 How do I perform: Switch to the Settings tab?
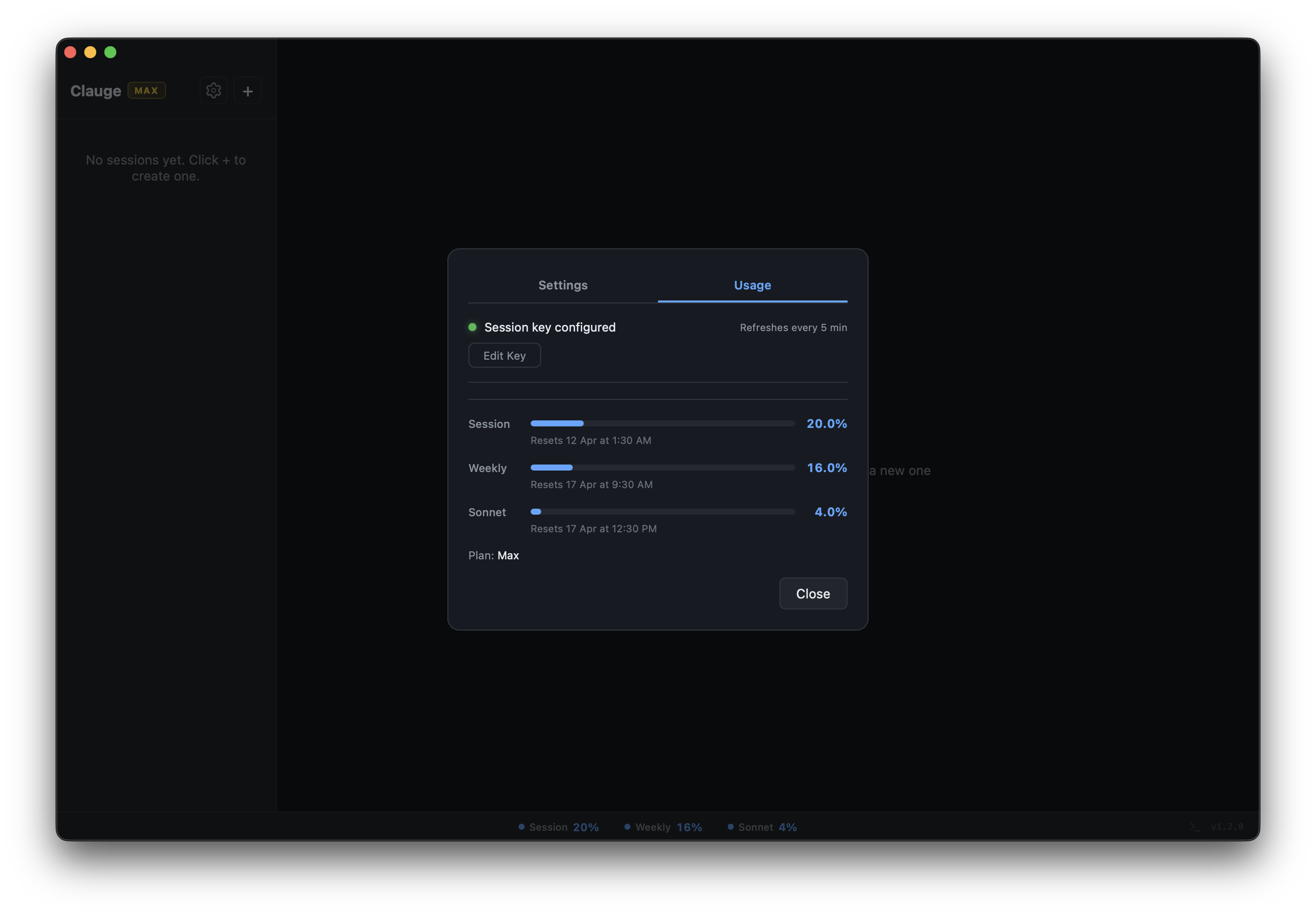[x=562, y=285]
